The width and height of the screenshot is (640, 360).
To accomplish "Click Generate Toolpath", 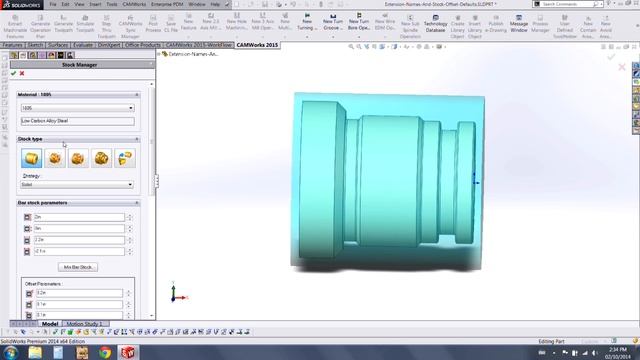I will click(63, 27).
